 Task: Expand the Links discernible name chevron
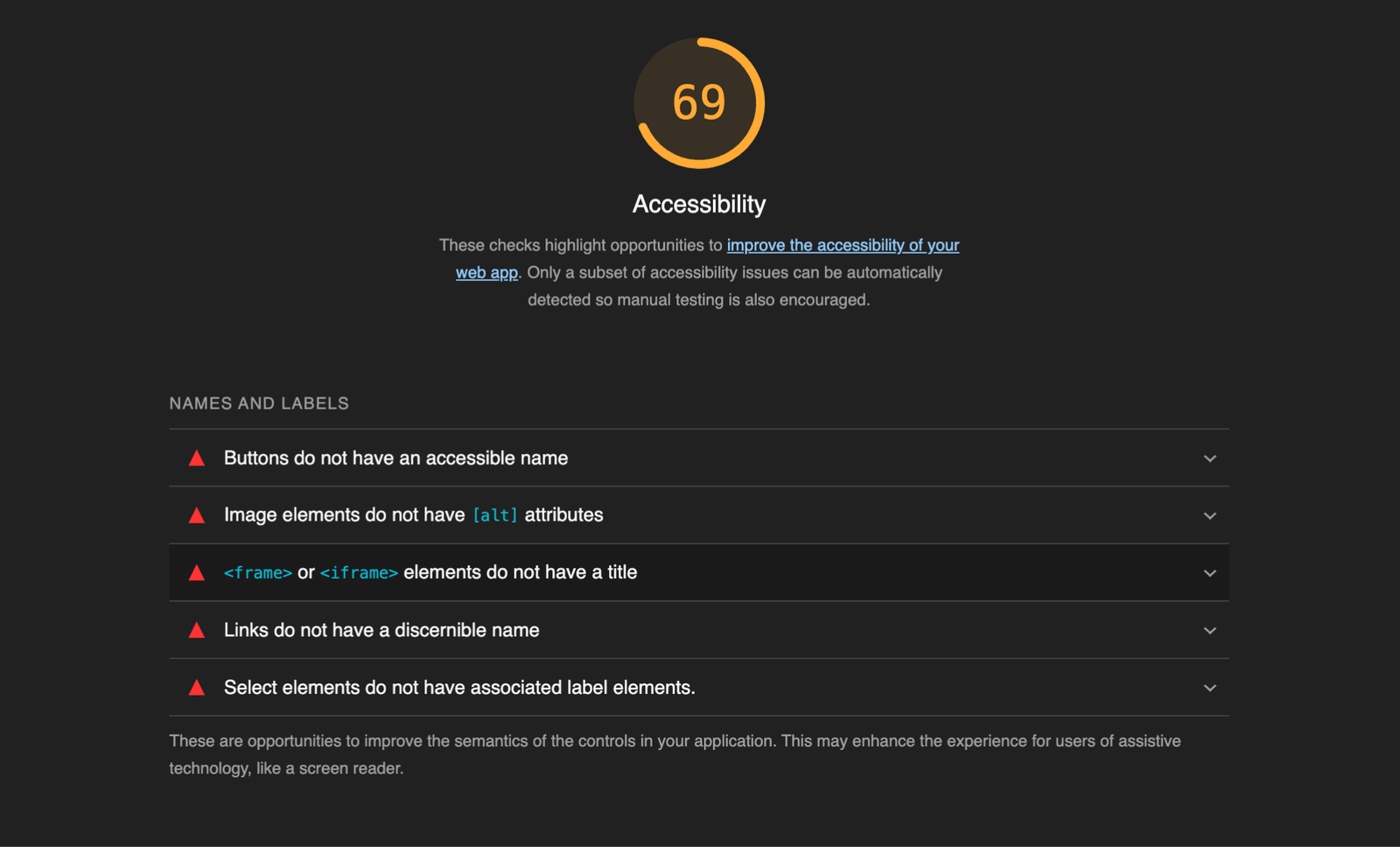coord(1209,631)
